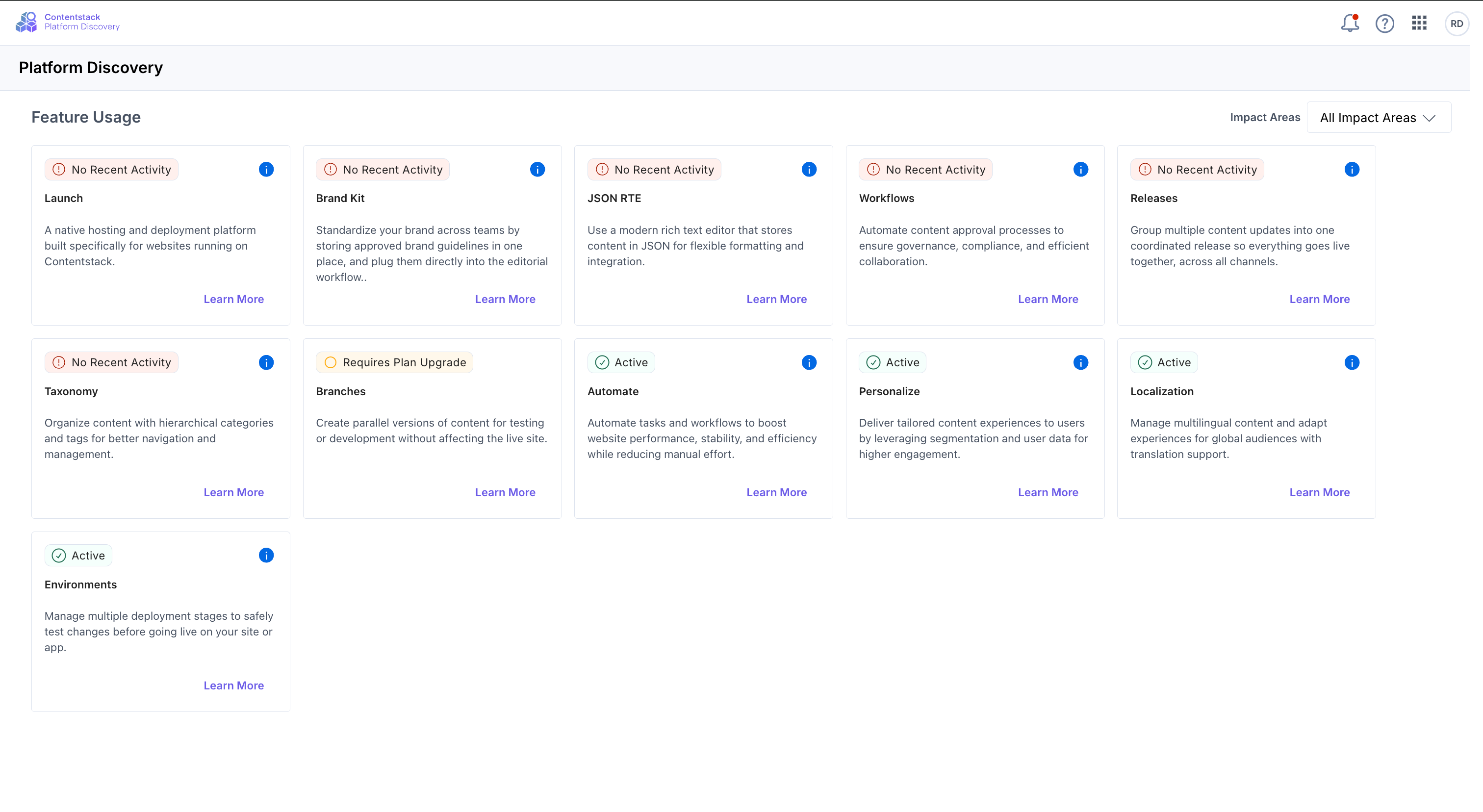Open Learn More for Branches

tap(505, 493)
